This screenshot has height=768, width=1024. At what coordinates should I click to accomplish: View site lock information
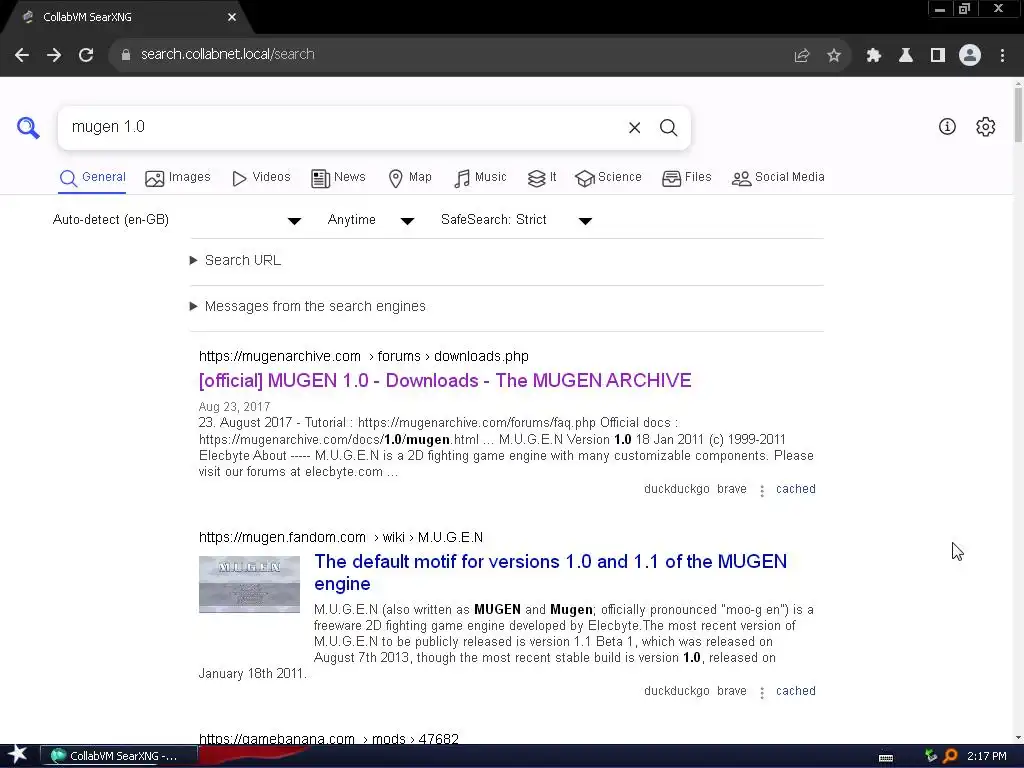(125, 55)
